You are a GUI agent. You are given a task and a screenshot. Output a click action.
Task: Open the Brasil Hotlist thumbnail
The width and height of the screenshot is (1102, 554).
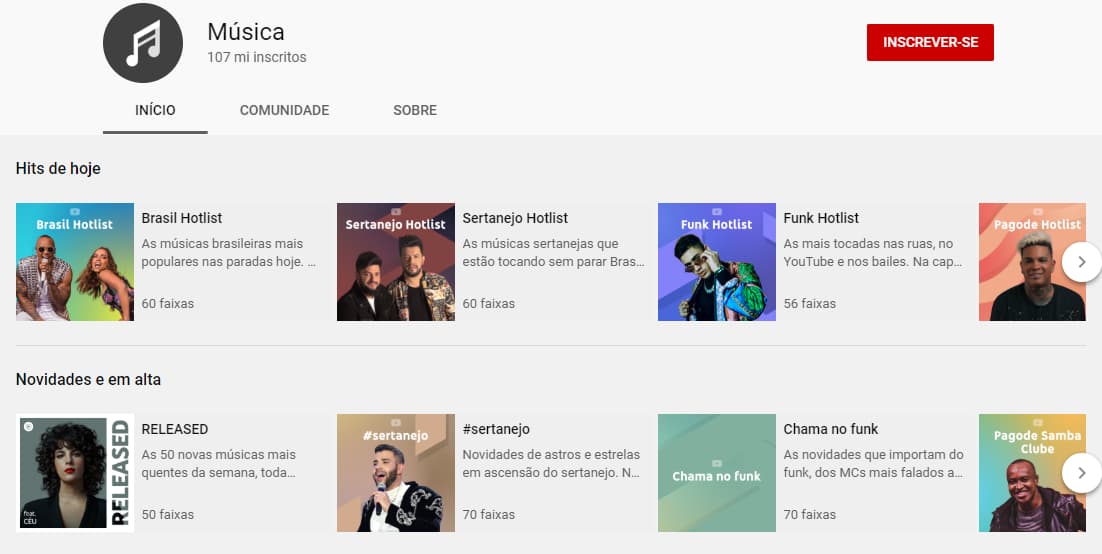75,262
